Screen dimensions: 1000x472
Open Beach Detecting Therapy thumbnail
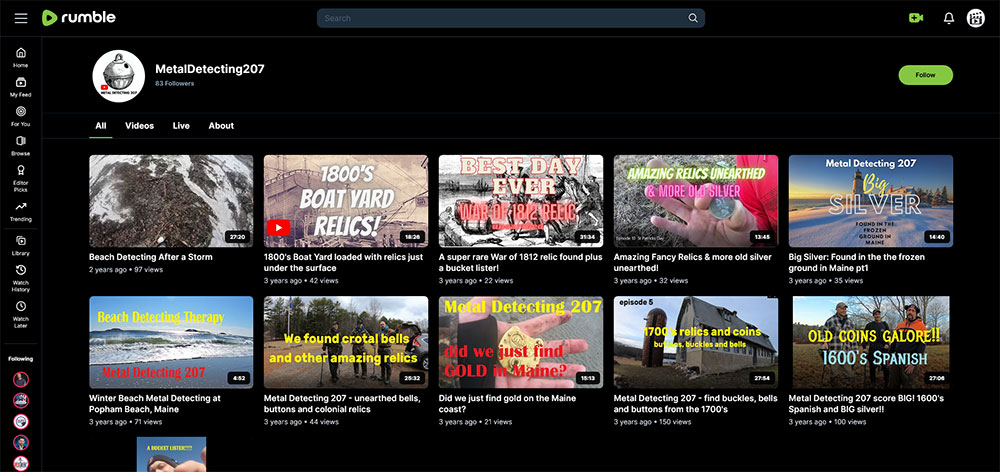tap(171, 342)
